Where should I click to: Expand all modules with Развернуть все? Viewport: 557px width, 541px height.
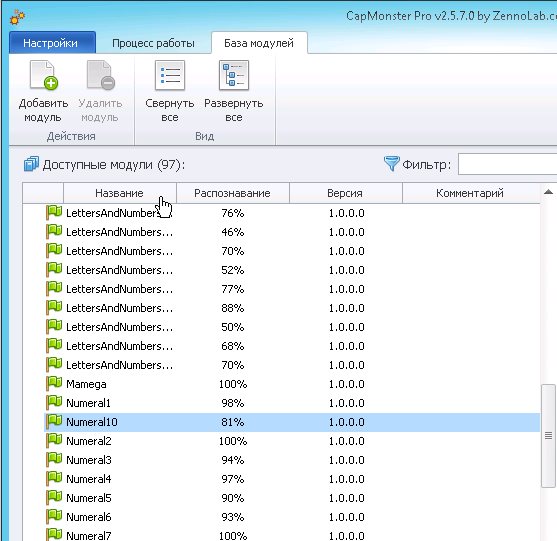pyautogui.click(x=234, y=91)
